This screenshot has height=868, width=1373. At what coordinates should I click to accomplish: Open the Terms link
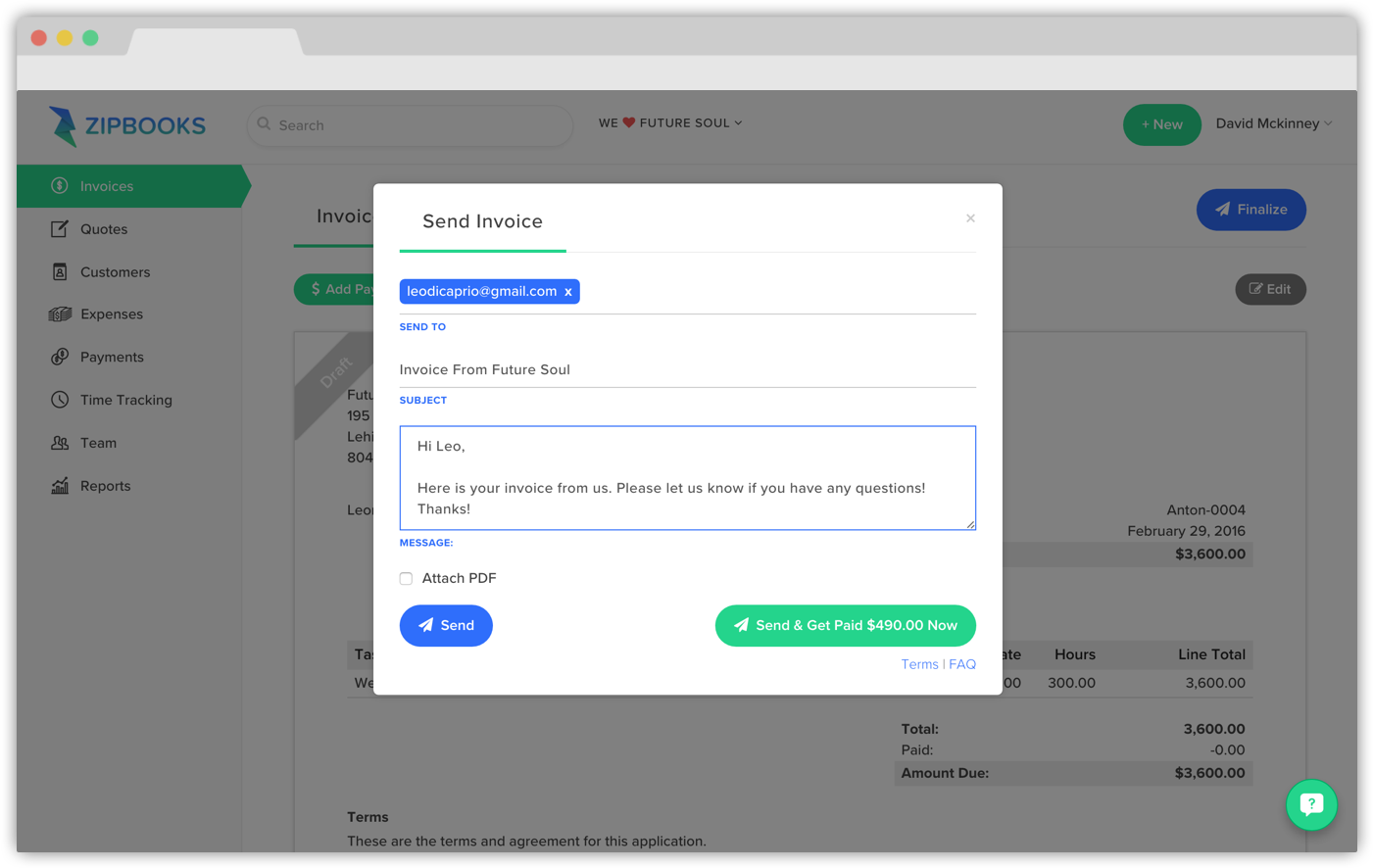(919, 663)
